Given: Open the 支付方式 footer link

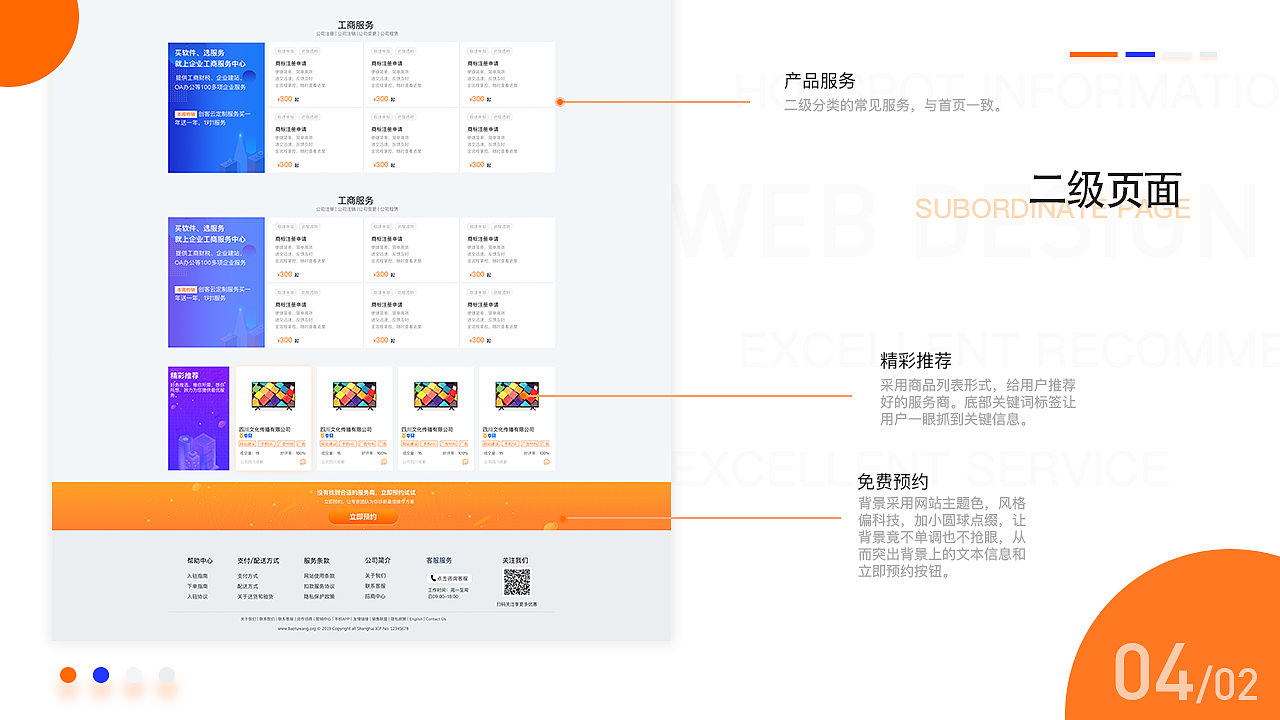Looking at the screenshot, I should 247,576.
